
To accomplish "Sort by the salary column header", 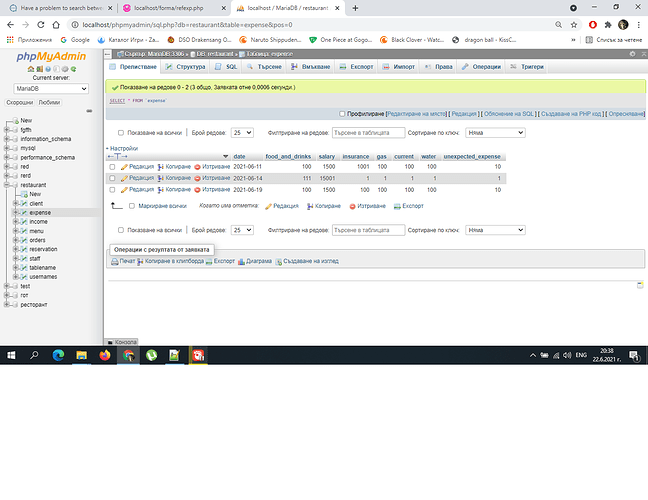I will pos(326,157).
